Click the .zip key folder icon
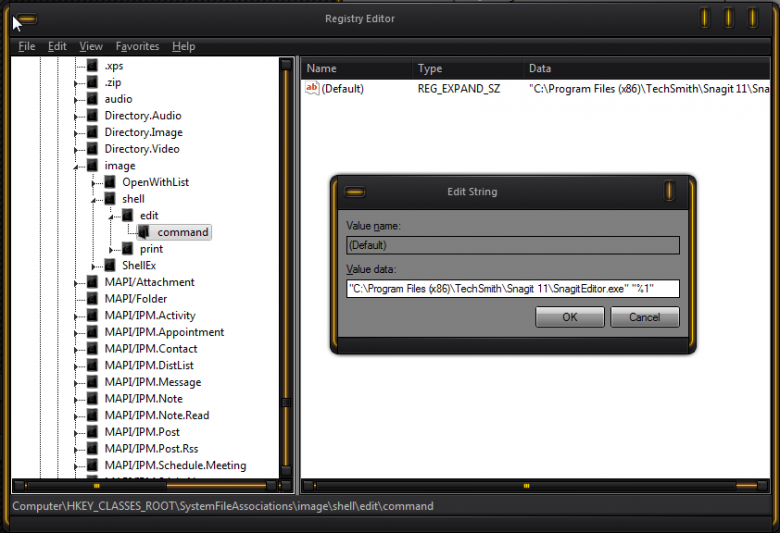Viewport: 780px width, 533px height. (93, 82)
